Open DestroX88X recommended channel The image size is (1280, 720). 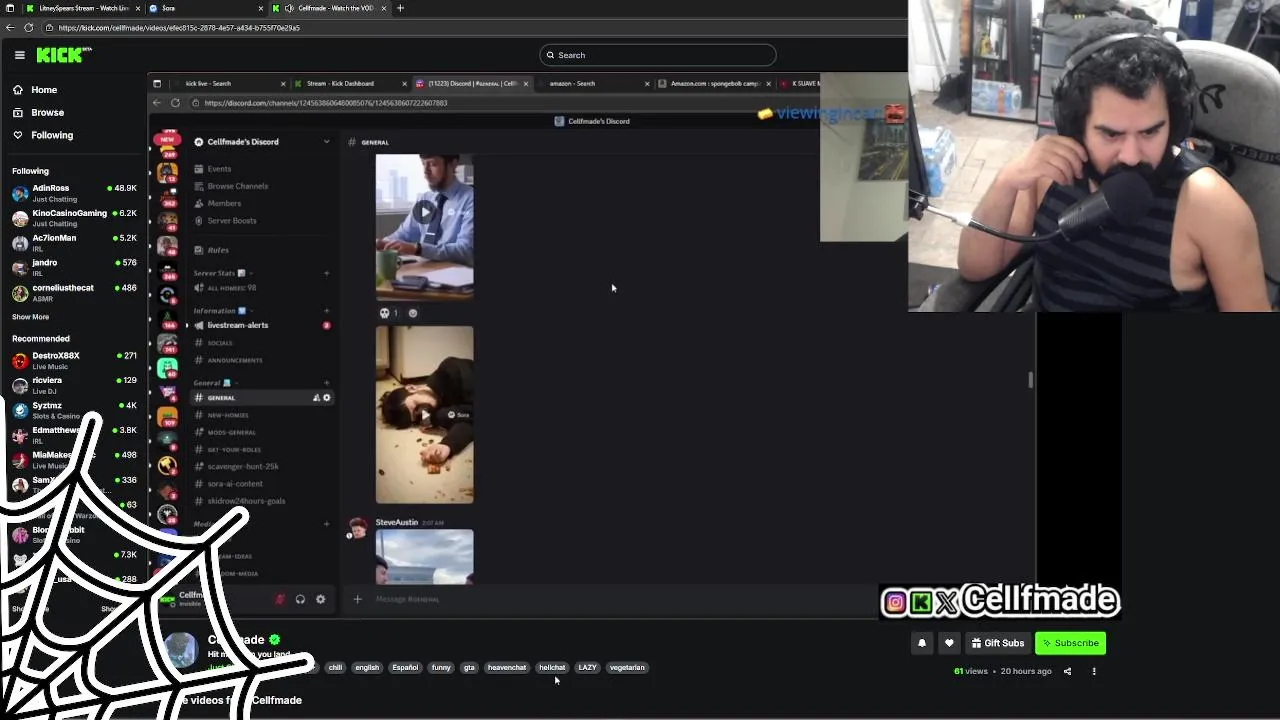point(74,360)
